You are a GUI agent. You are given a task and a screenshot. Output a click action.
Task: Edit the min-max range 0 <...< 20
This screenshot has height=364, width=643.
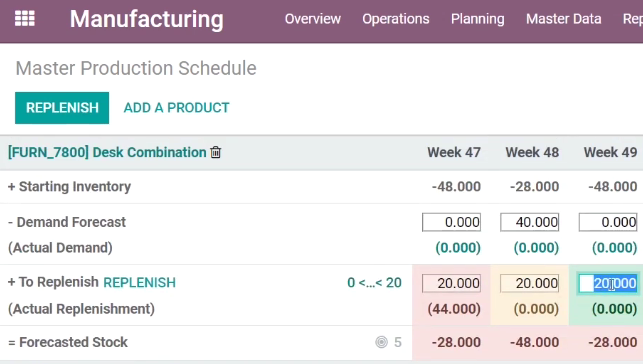pyautogui.click(x=374, y=282)
